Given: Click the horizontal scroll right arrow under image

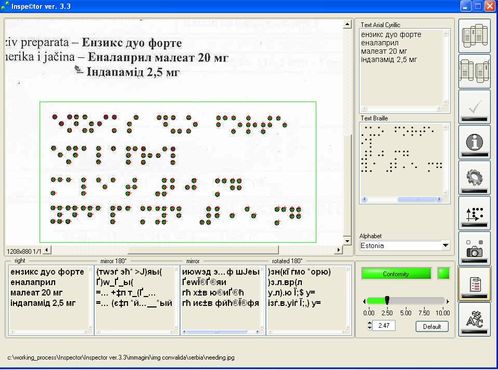Looking at the screenshot, I should (x=338, y=250).
